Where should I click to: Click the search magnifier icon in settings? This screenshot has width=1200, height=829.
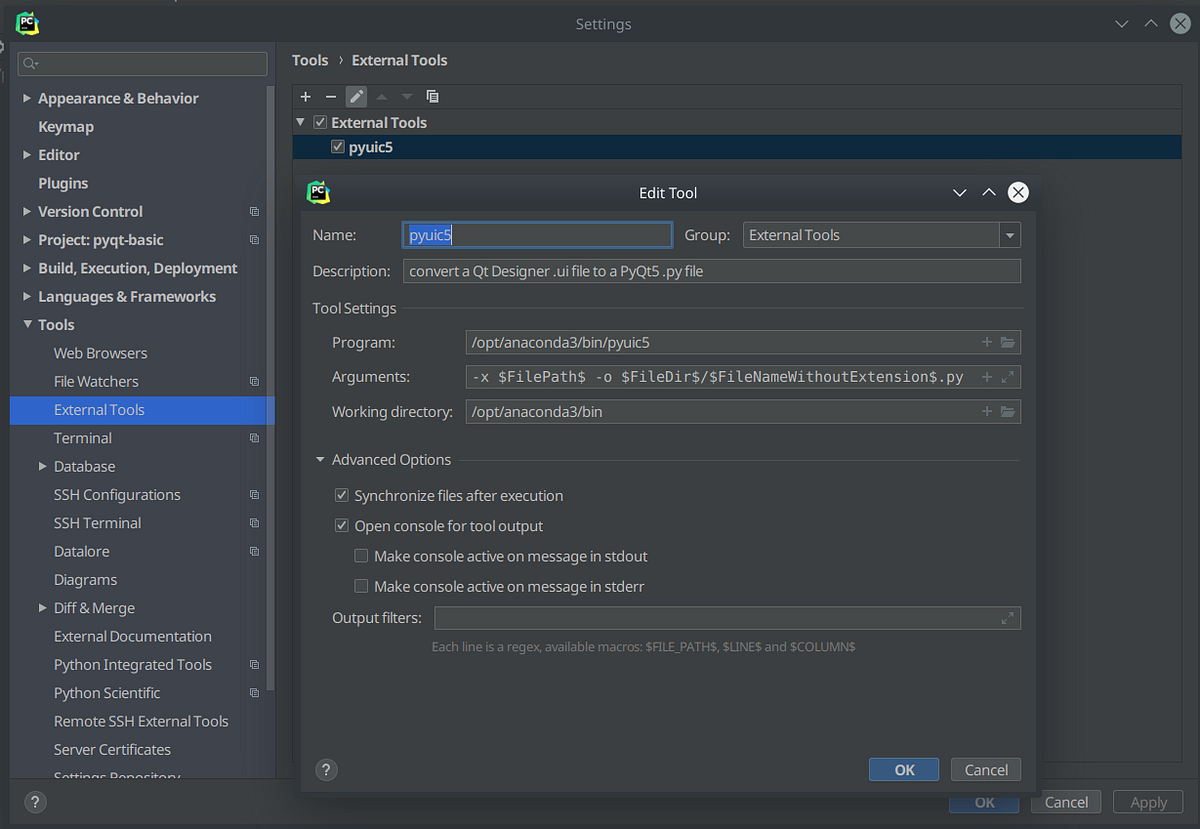[x=30, y=64]
